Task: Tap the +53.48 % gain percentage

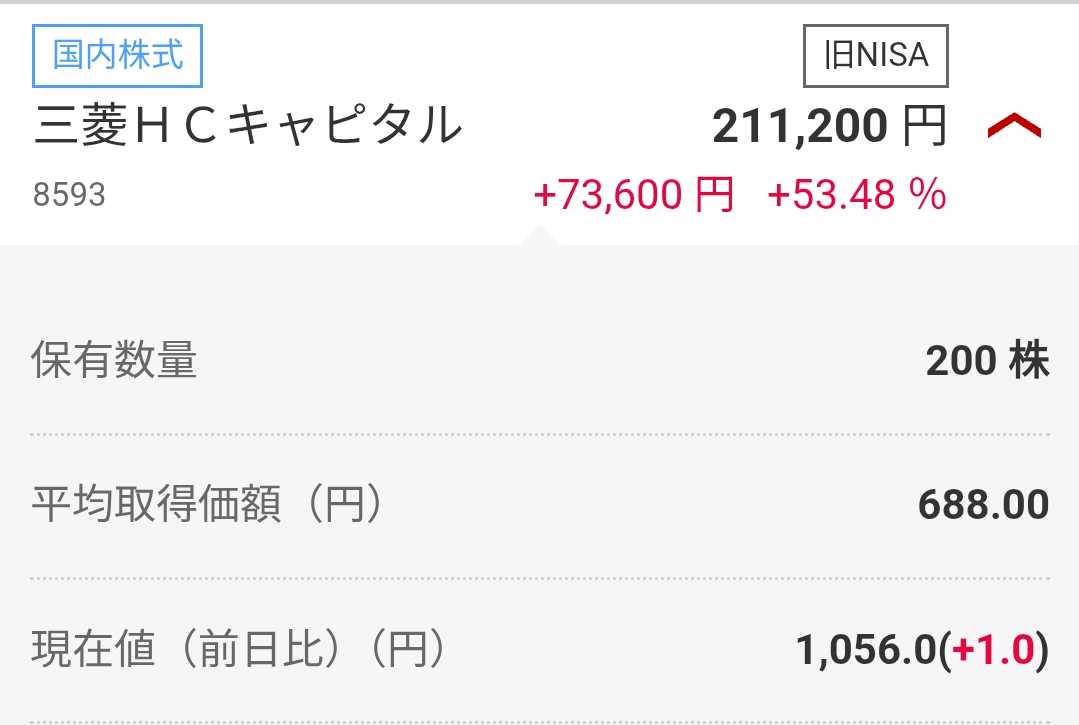Action: coord(857,195)
